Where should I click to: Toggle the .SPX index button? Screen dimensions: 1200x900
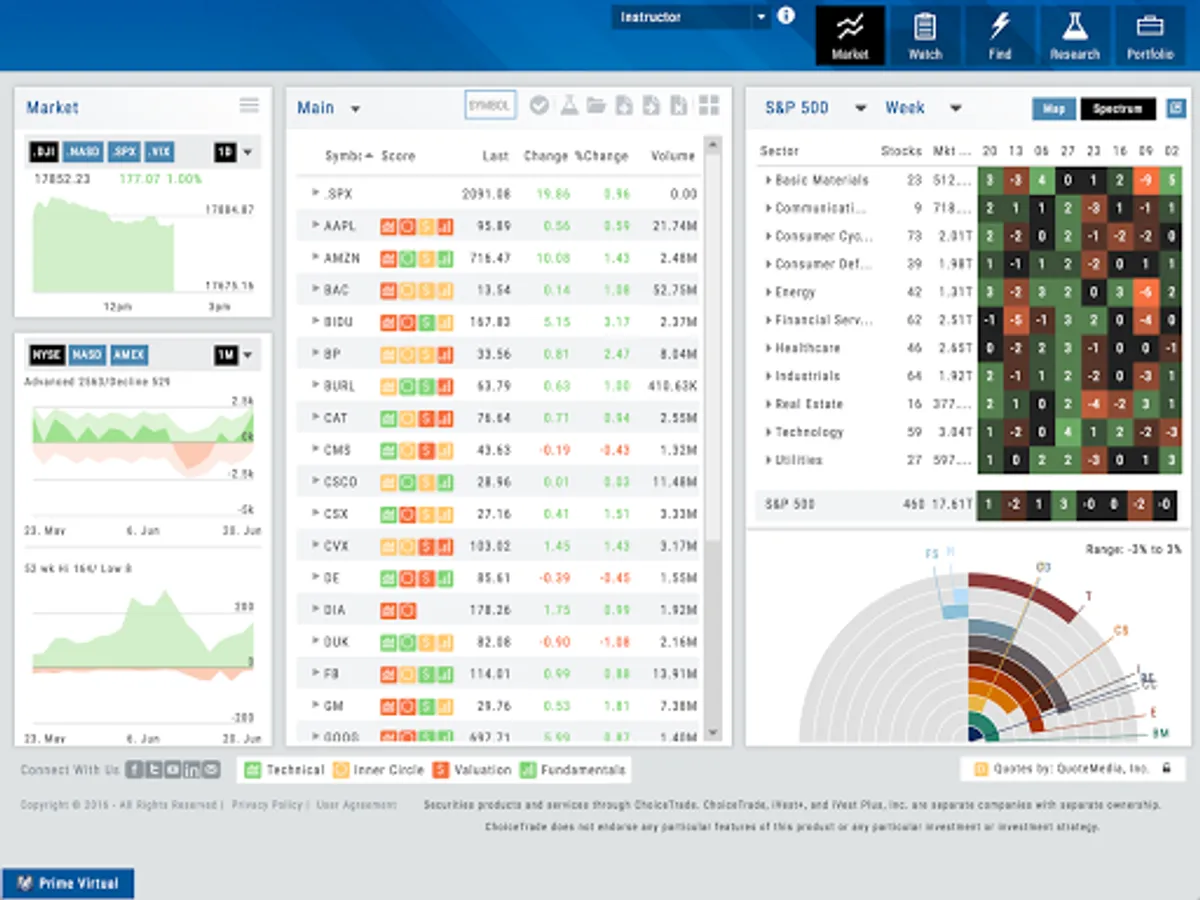(124, 152)
